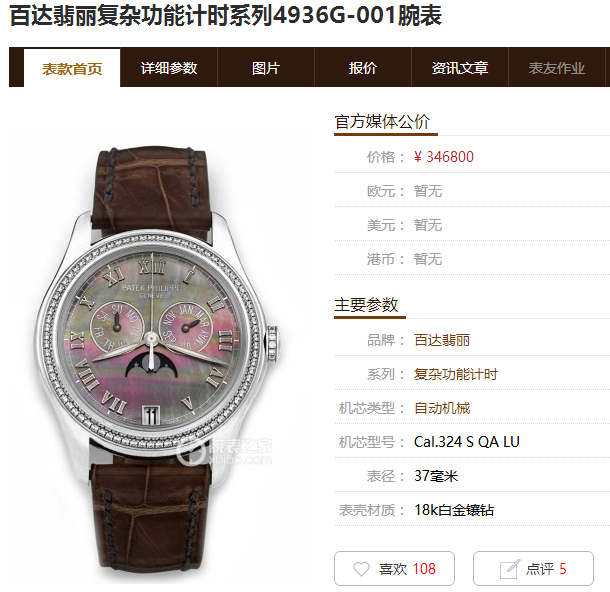The height and width of the screenshot is (592, 610).
Task: Click the 18k白金镶钻 case material value
Action: (x=454, y=510)
